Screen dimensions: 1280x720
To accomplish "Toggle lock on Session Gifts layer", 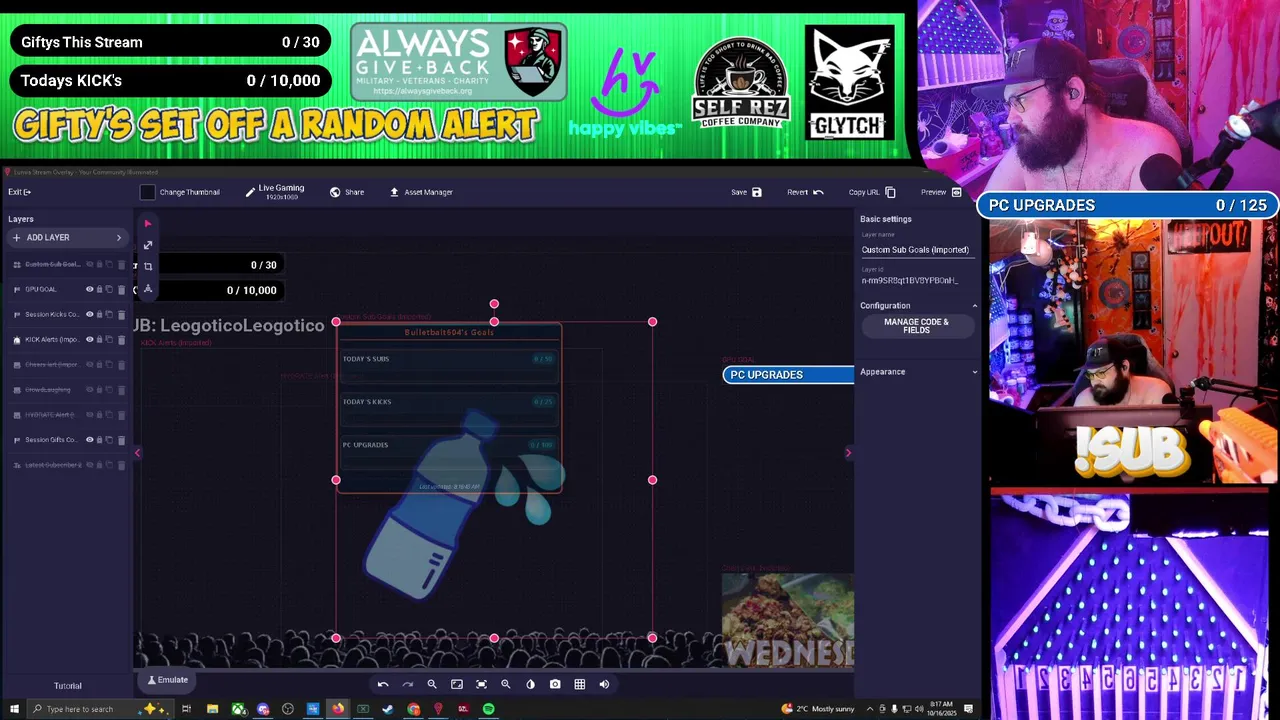I will click(99, 440).
